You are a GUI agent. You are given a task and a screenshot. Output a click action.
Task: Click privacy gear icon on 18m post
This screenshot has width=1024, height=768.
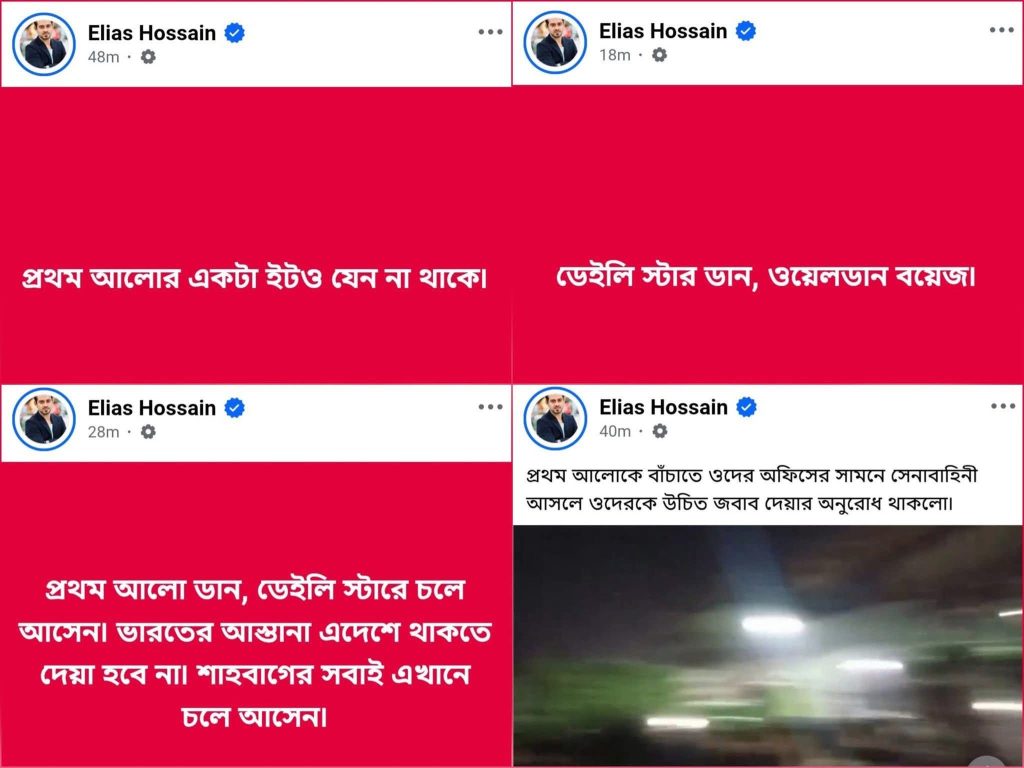(x=660, y=55)
